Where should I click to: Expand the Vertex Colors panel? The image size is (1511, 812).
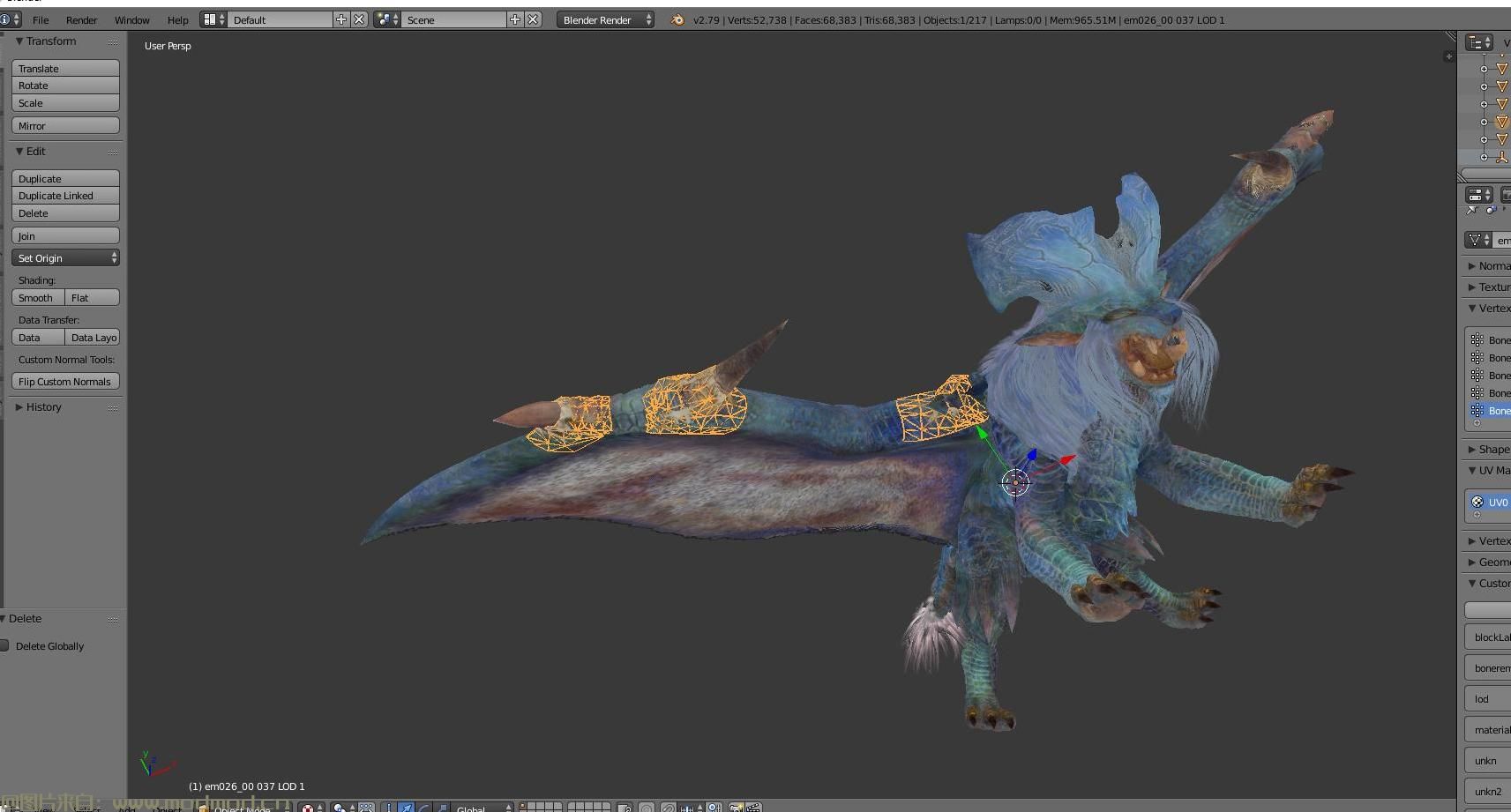1472,540
